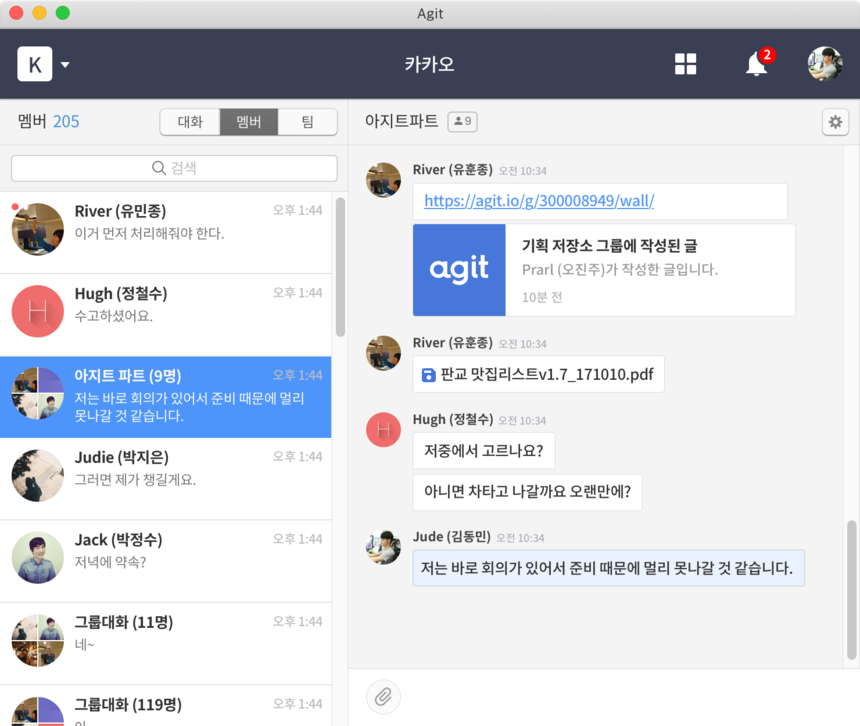Open the grid apps menu icon
This screenshot has height=726, width=860.
[685, 64]
